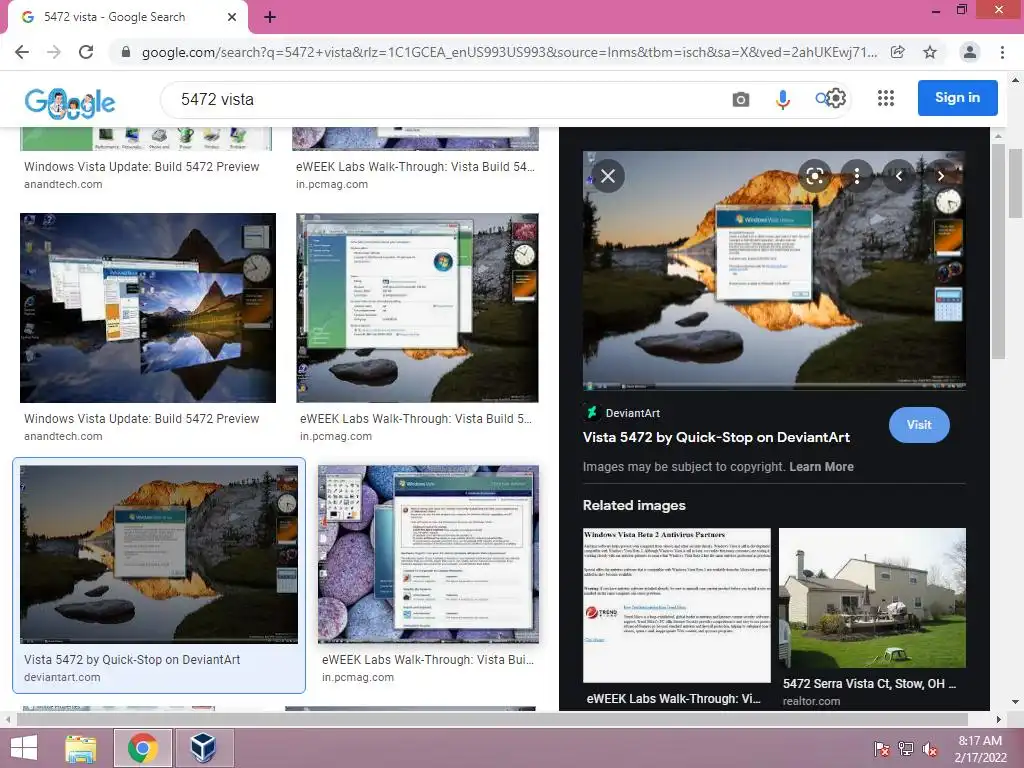1024x768 pixels.
Task: Click the Related images heading
Action: pos(634,505)
